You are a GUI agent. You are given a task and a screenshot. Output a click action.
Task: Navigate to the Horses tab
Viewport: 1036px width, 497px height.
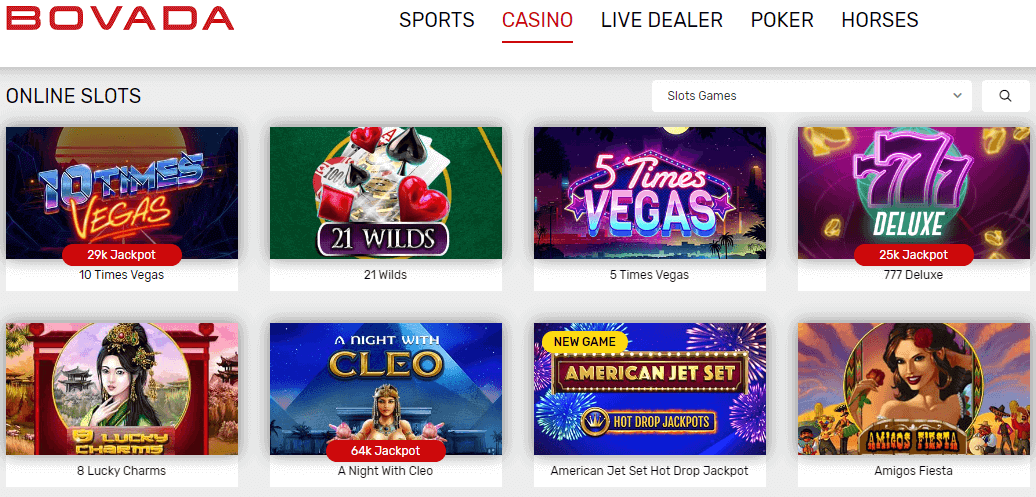pos(879,20)
